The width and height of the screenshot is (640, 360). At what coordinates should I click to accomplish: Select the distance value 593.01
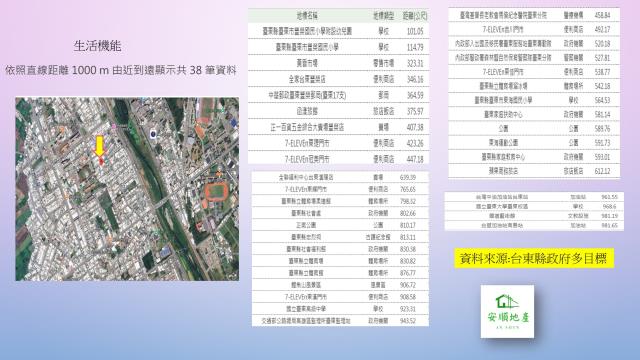[602, 157]
